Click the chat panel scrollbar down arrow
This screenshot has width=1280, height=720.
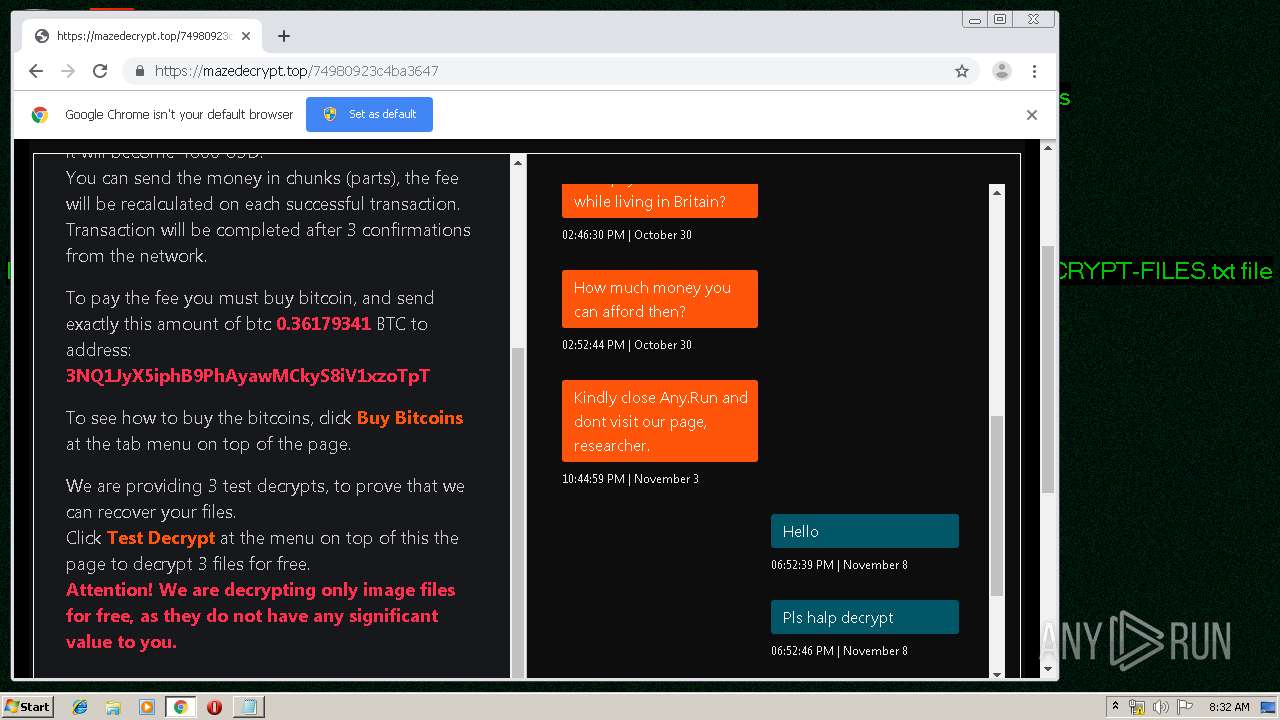point(997,673)
